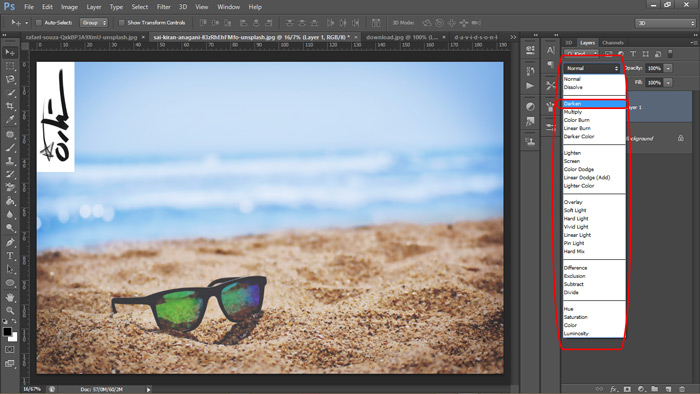700x394 pixels.
Task: Toggle layer filtering switch in Layers panel
Action: pos(670,54)
